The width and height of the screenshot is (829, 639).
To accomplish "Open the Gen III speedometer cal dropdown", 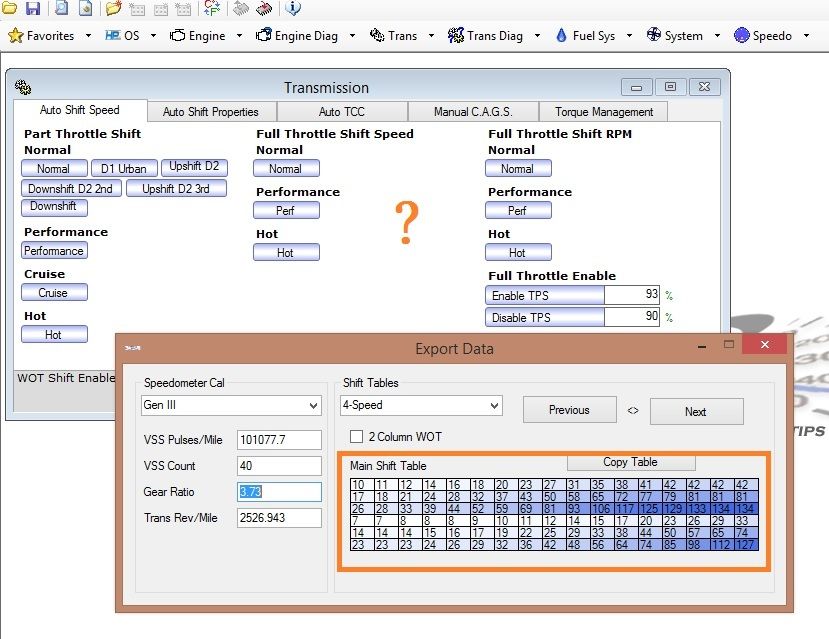I will coord(231,407).
